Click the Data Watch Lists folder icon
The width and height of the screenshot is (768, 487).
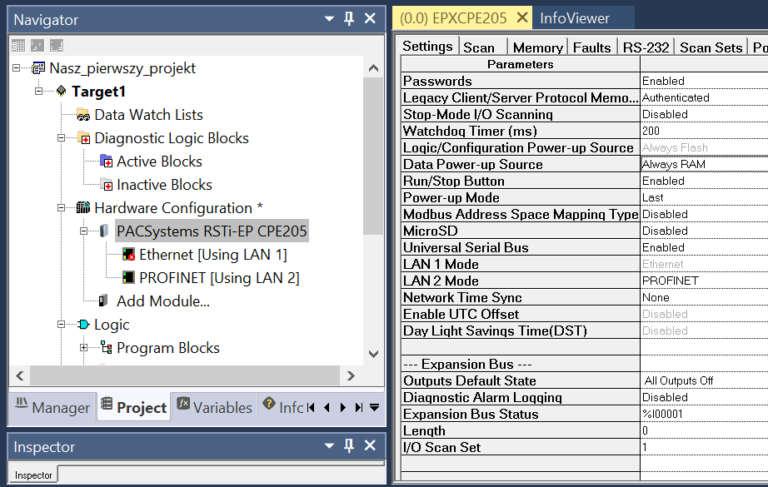tap(84, 115)
